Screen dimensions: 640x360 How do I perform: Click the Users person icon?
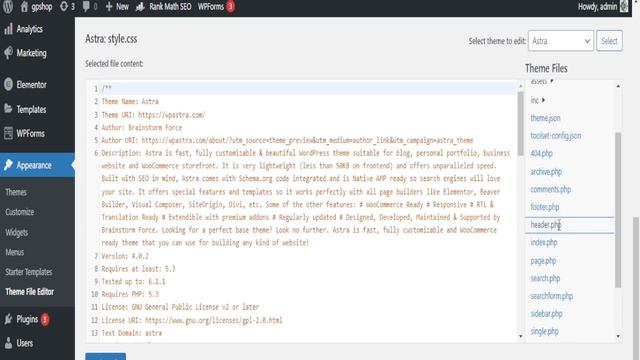(x=8, y=343)
